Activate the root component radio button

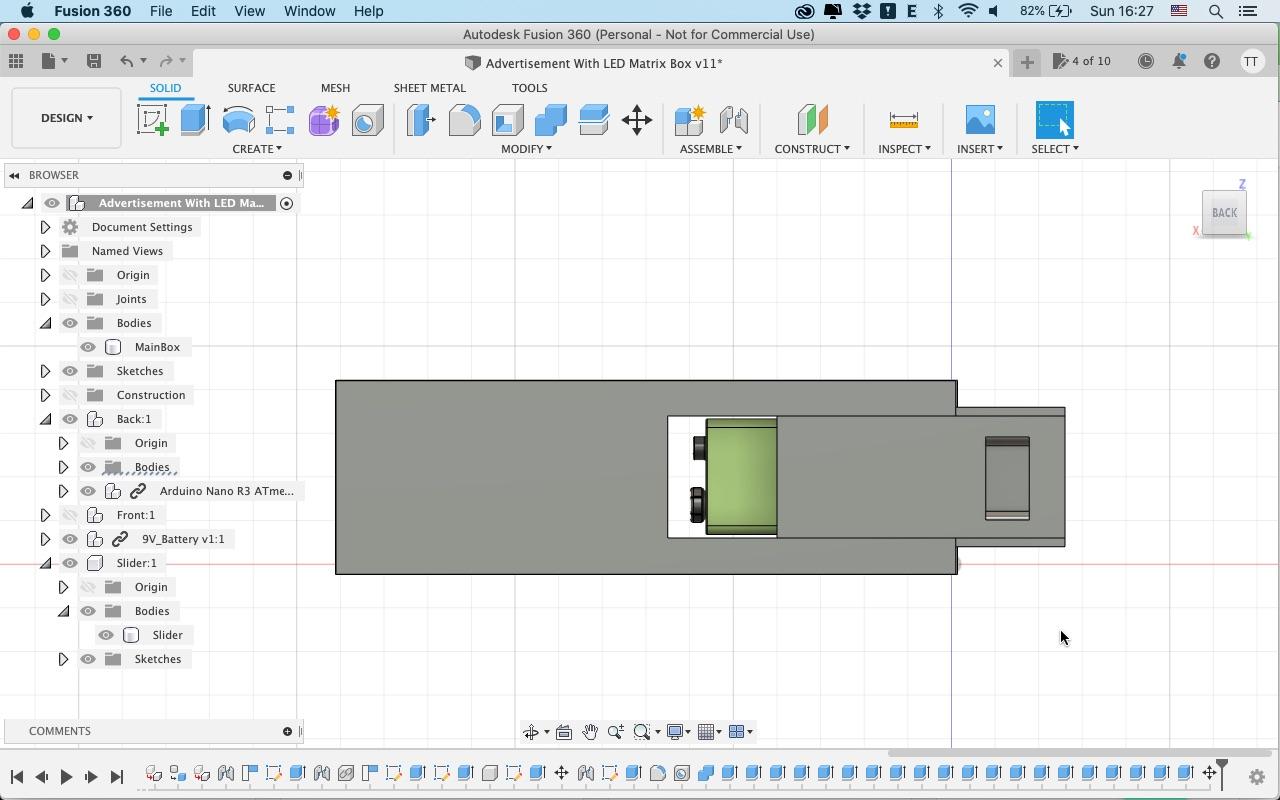(x=286, y=203)
